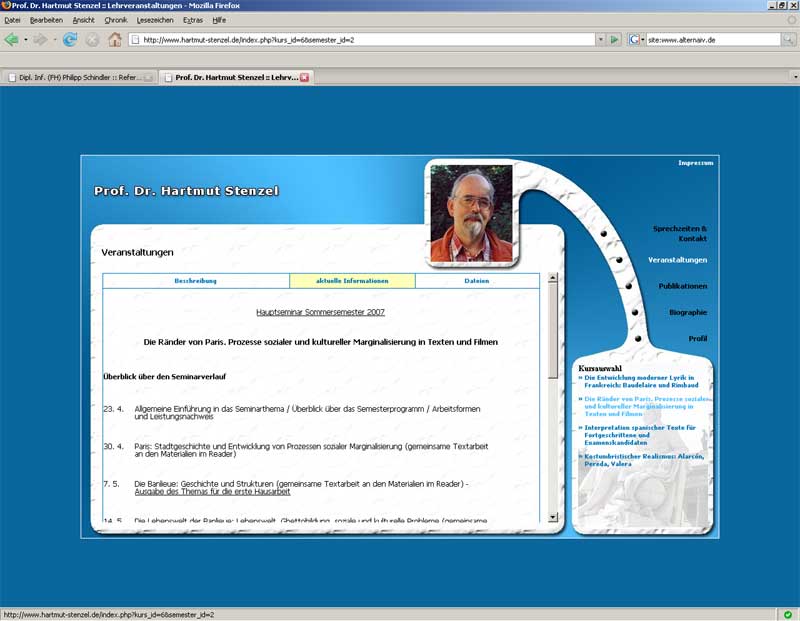Click the scroll down arrow in content
Image resolution: width=800 pixels, height=621 pixels.
point(552,517)
